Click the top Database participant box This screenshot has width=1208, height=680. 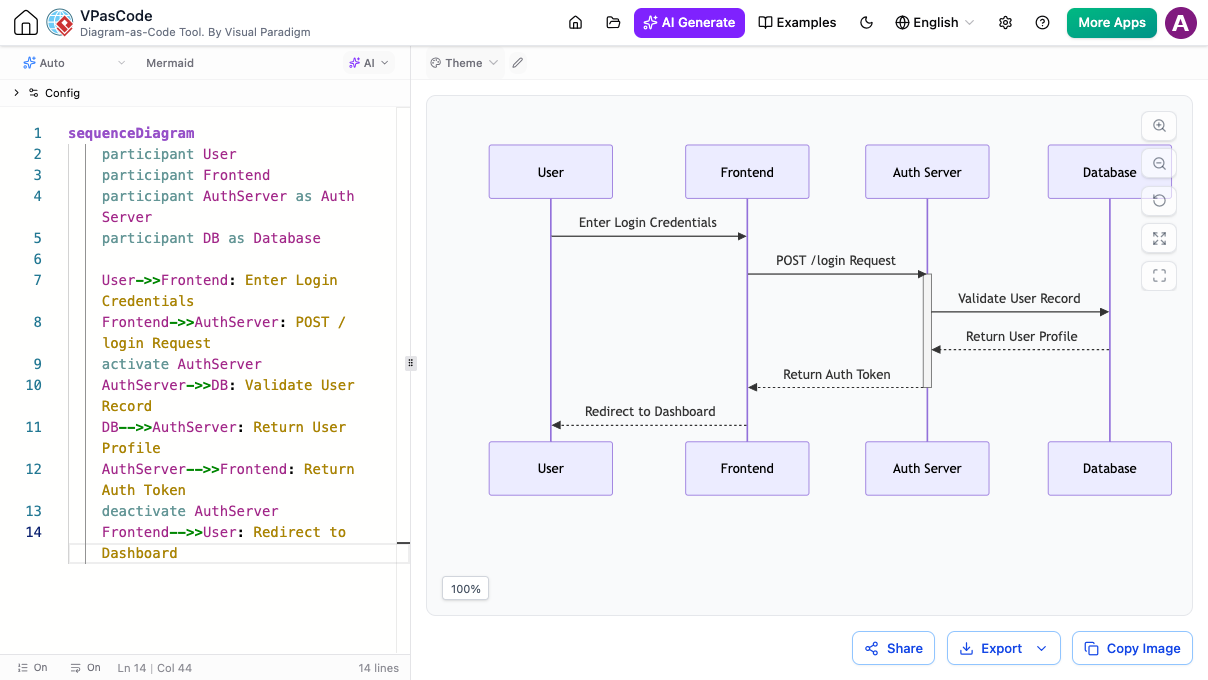(1109, 172)
